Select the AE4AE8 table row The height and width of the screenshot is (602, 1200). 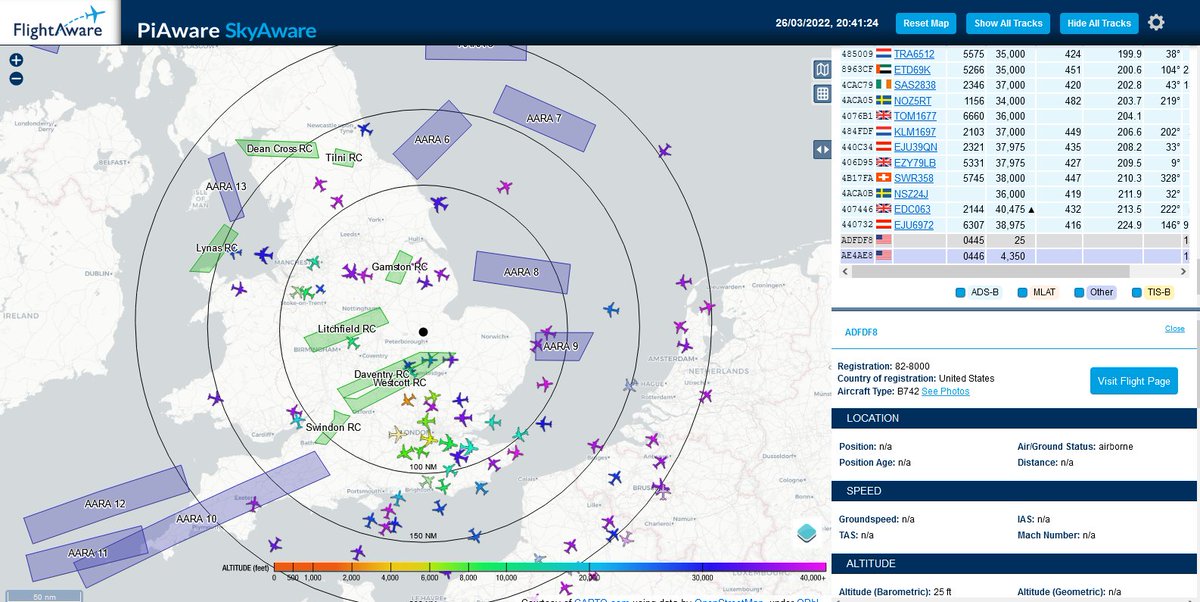1014,256
